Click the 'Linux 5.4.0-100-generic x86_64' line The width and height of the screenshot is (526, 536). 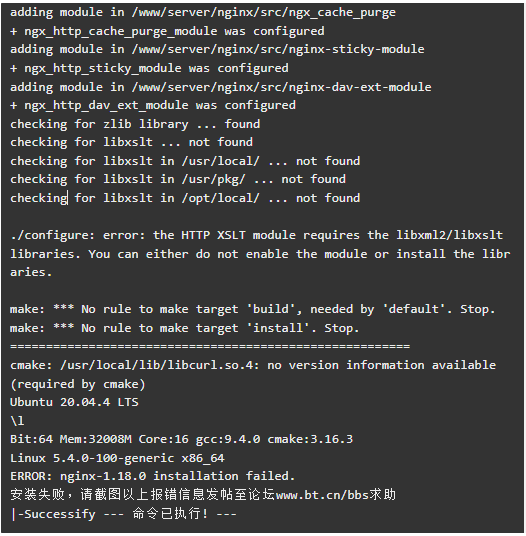tap(117, 458)
